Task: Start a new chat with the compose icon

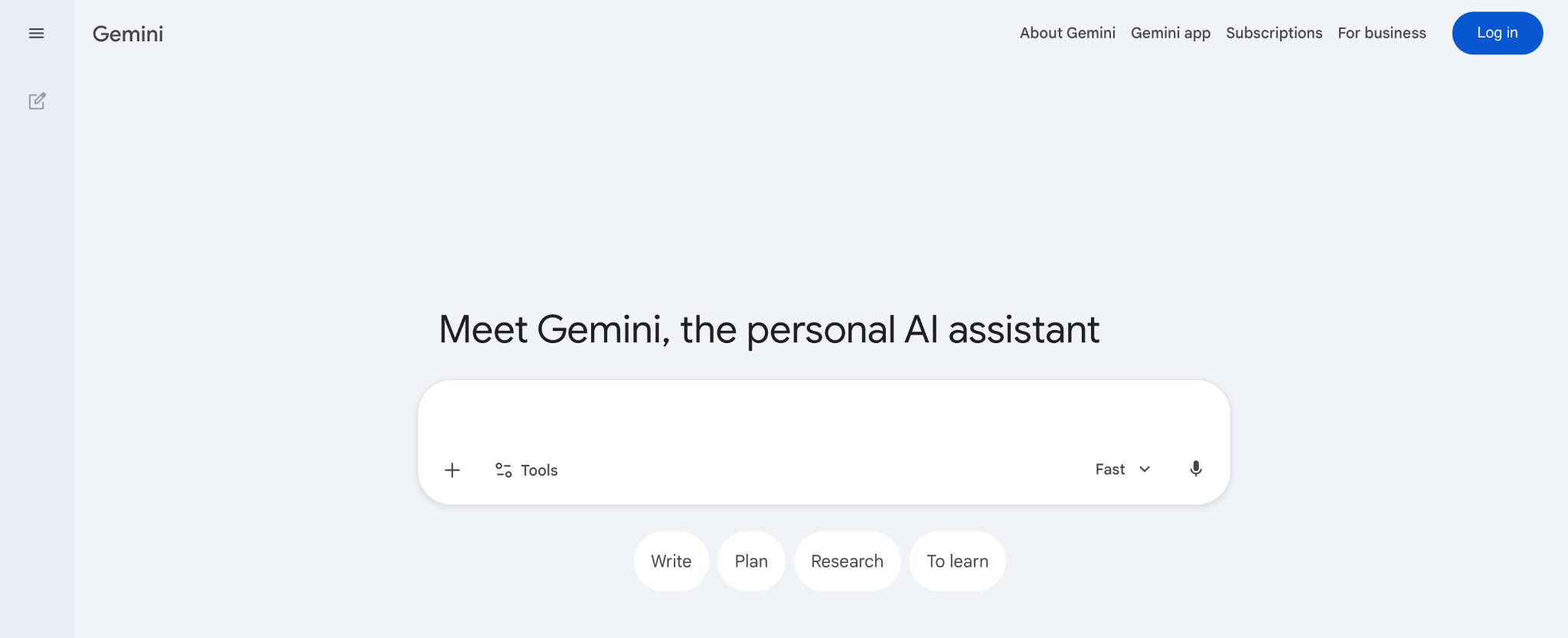Action: coord(37,100)
